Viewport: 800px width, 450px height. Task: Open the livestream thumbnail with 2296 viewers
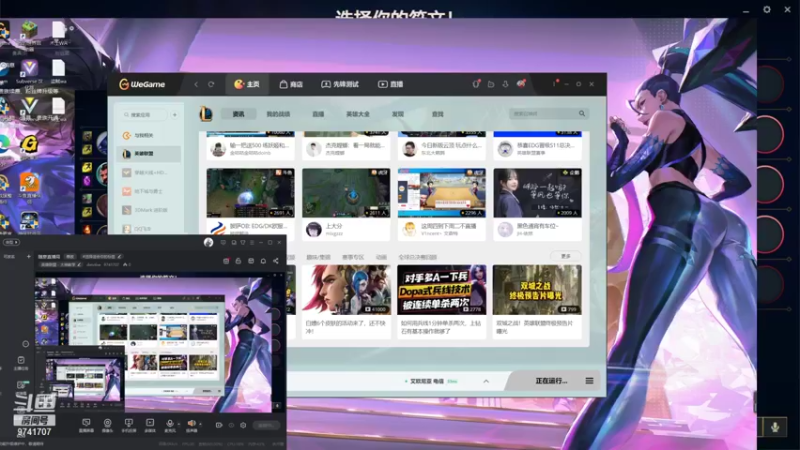[x=441, y=193]
